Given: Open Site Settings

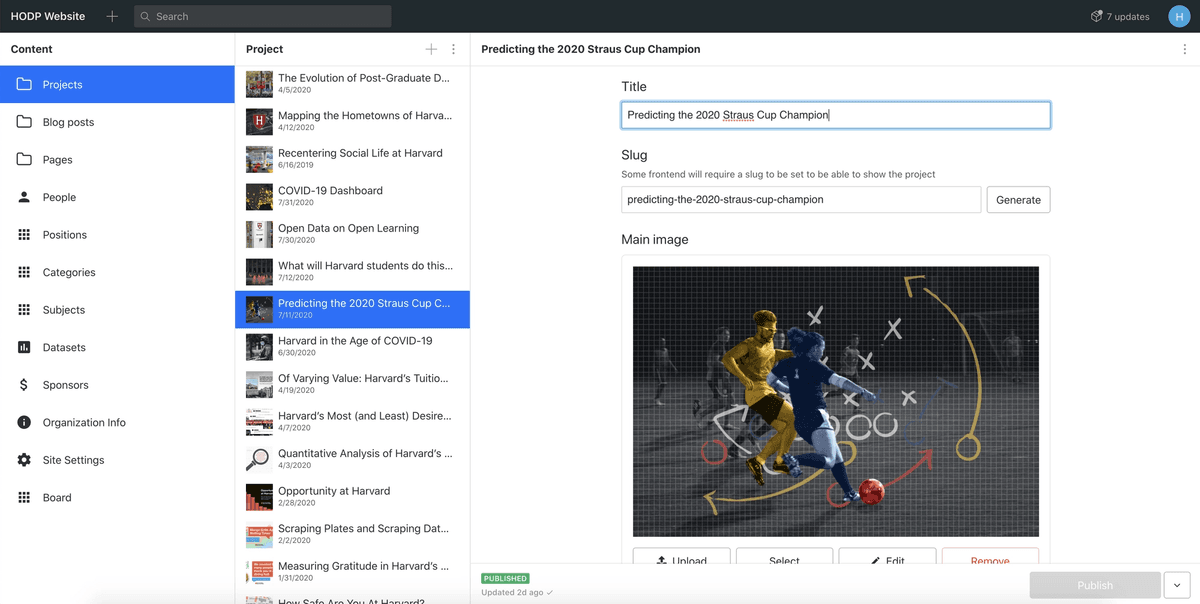Looking at the screenshot, I should pos(117,460).
